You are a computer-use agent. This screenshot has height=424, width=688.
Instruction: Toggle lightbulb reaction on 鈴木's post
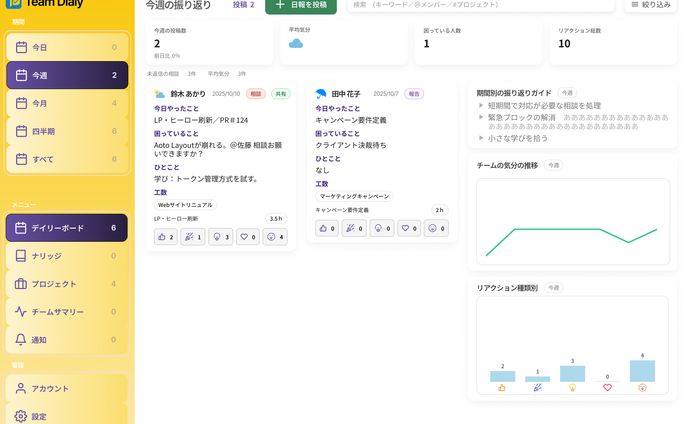click(221, 237)
